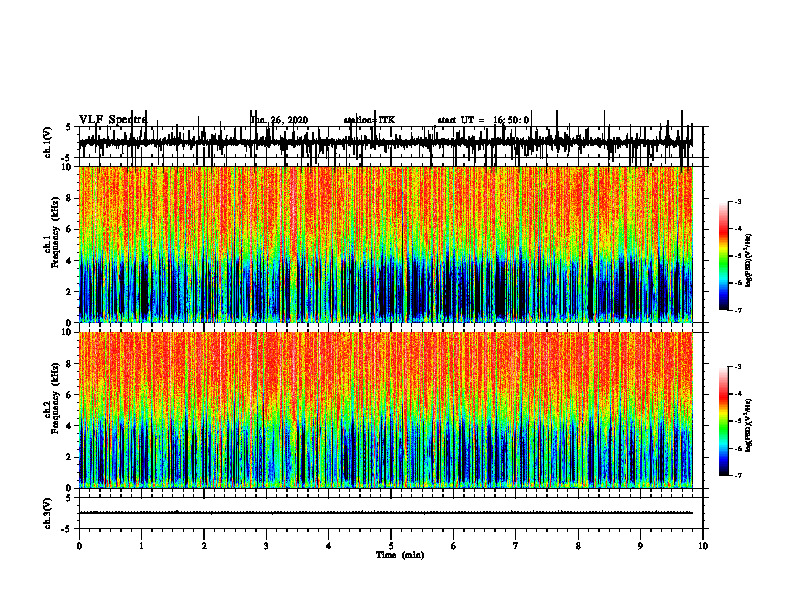Viewport: 792px width, 612px height.
Task: Click the "2" minute tick on time axis
Action: (x=204, y=546)
